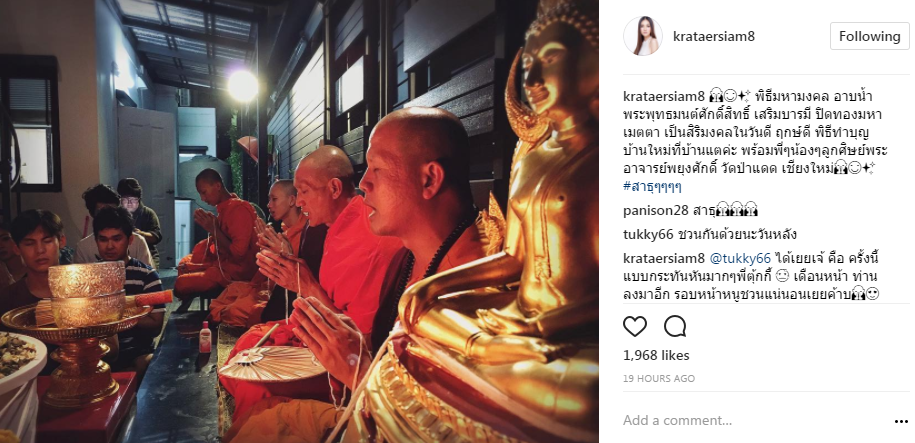Viewport: 915px width, 443px height.
Task: Toggle the Following button
Action: point(869,36)
